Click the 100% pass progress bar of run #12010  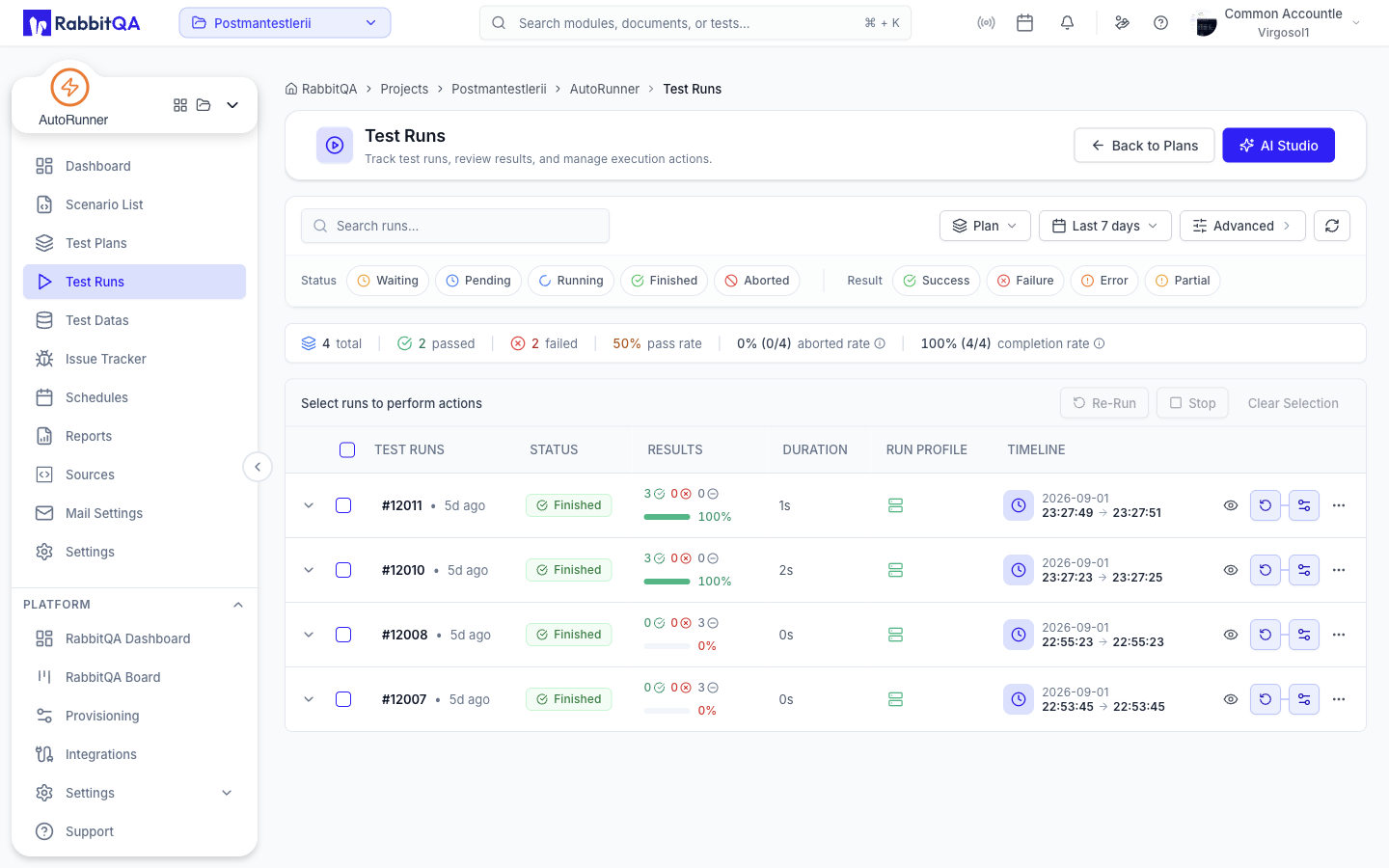(x=667, y=582)
